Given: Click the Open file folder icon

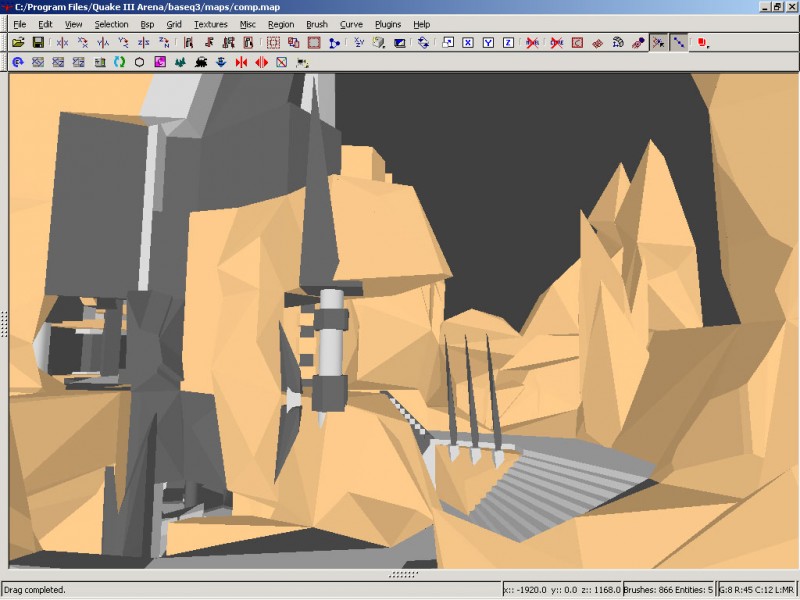Looking at the screenshot, I should (x=18, y=42).
